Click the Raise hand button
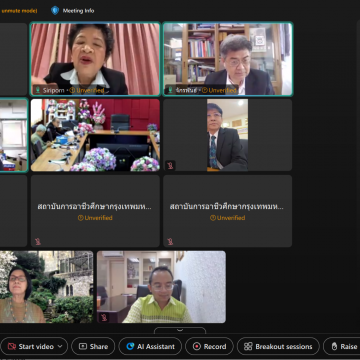This screenshot has height=360, width=360. point(342,346)
